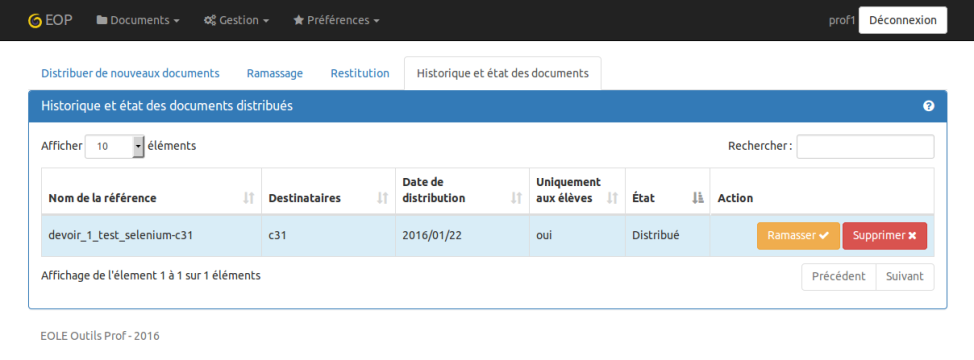Click the folder icon beside Documents
The width and height of the screenshot is (974, 360).
tap(102, 20)
